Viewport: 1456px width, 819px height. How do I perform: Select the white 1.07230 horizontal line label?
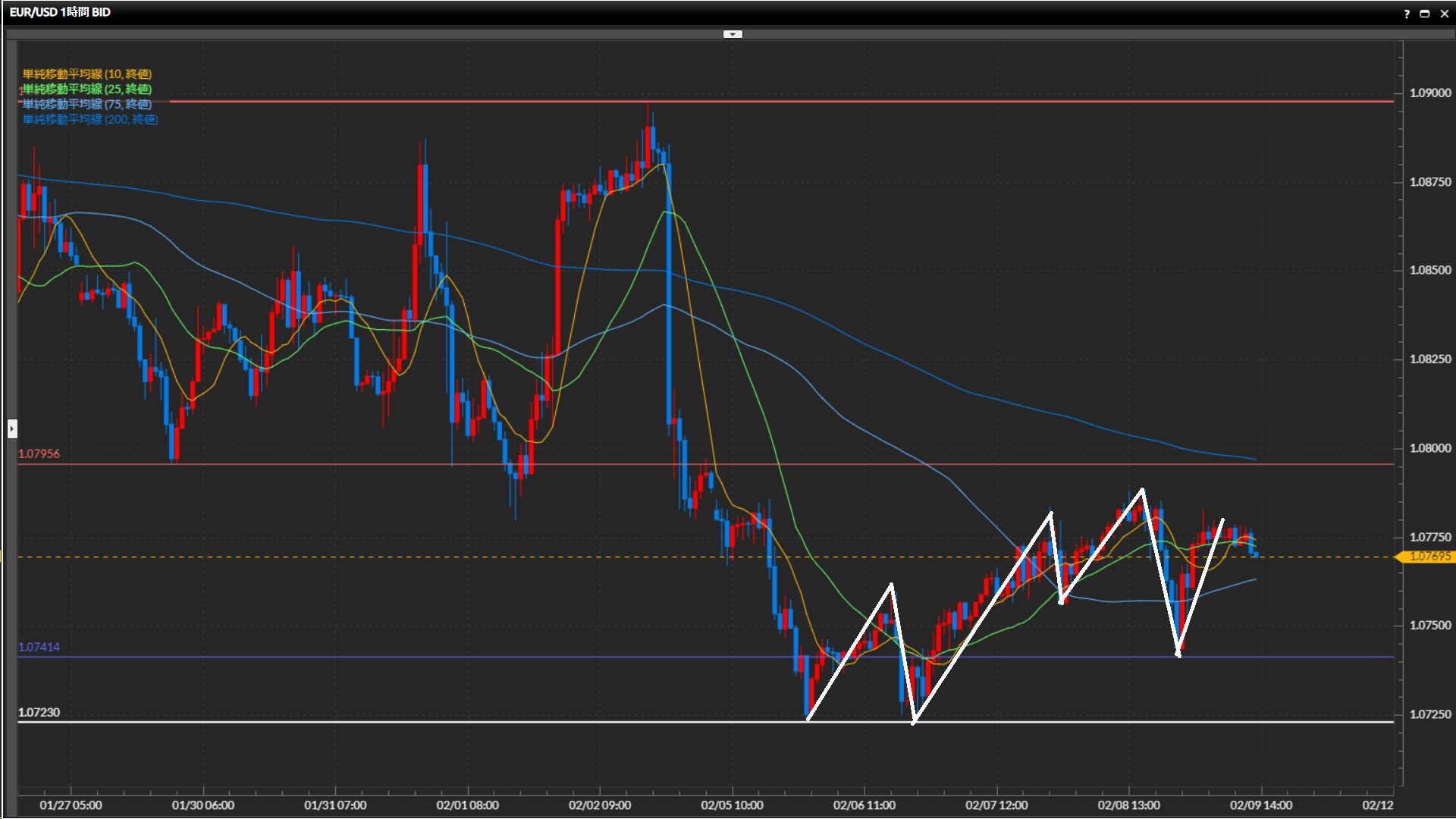(39, 713)
